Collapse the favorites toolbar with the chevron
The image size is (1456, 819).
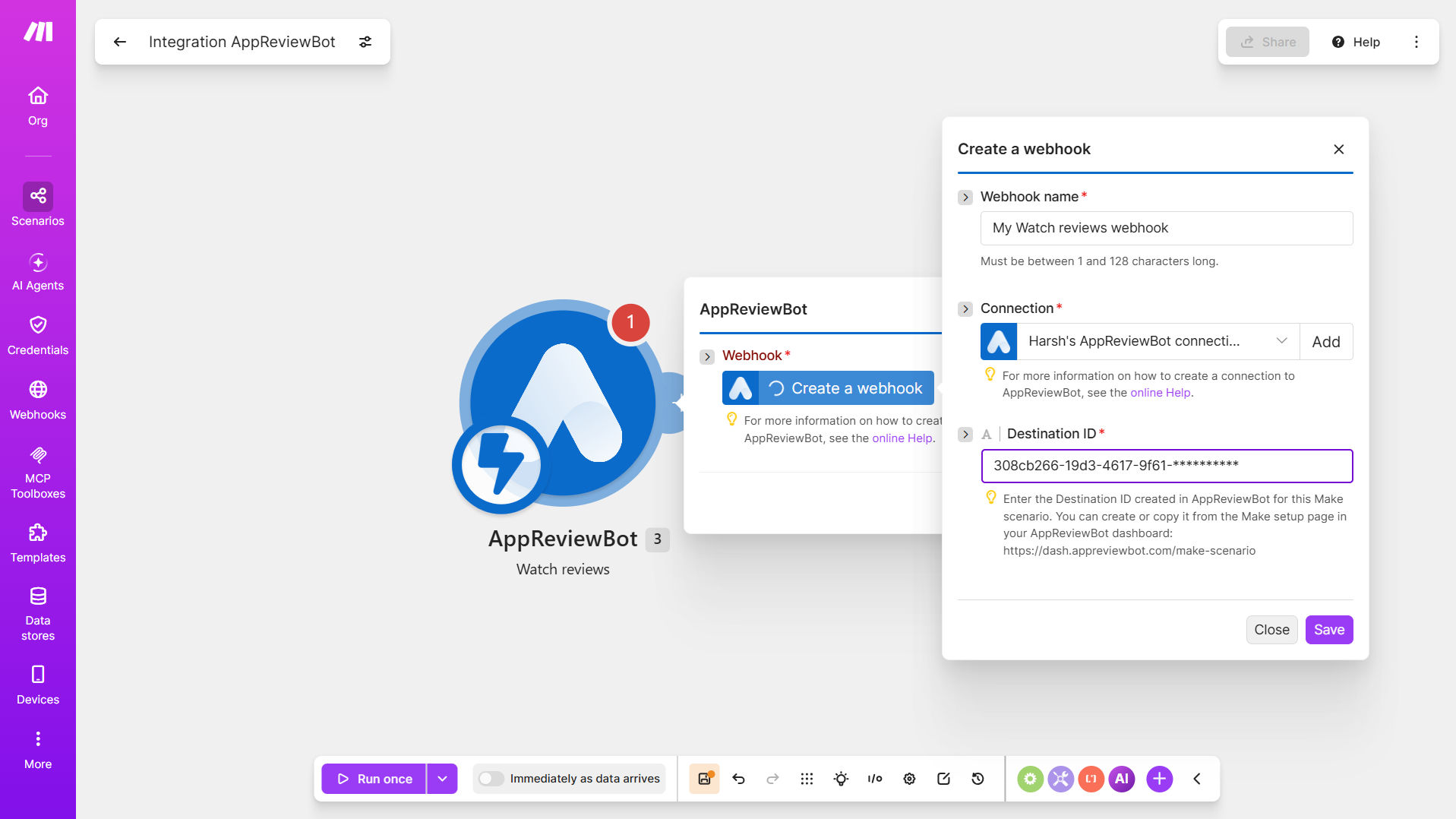tap(1197, 779)
